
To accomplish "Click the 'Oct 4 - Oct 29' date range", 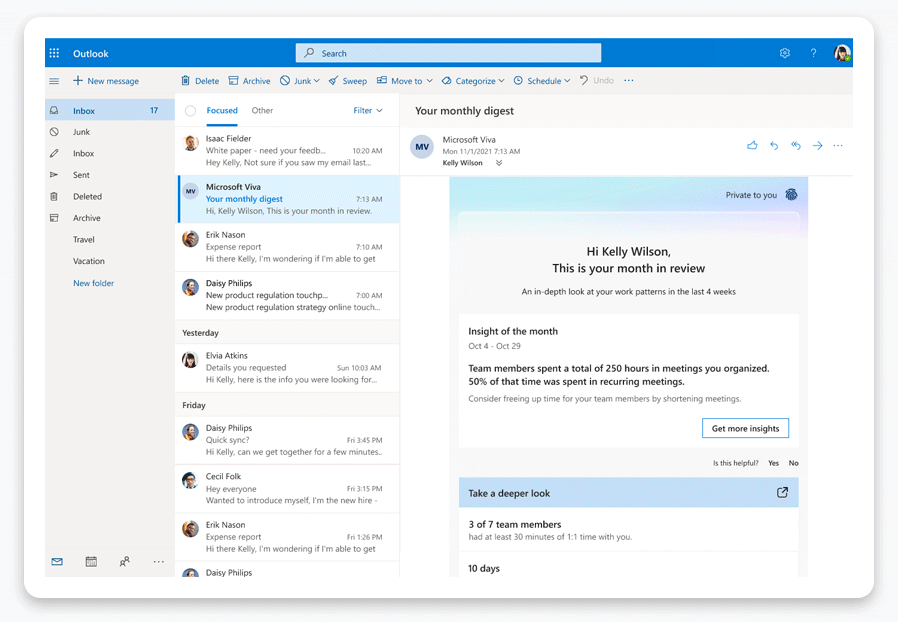I will [x=494, y=346].
